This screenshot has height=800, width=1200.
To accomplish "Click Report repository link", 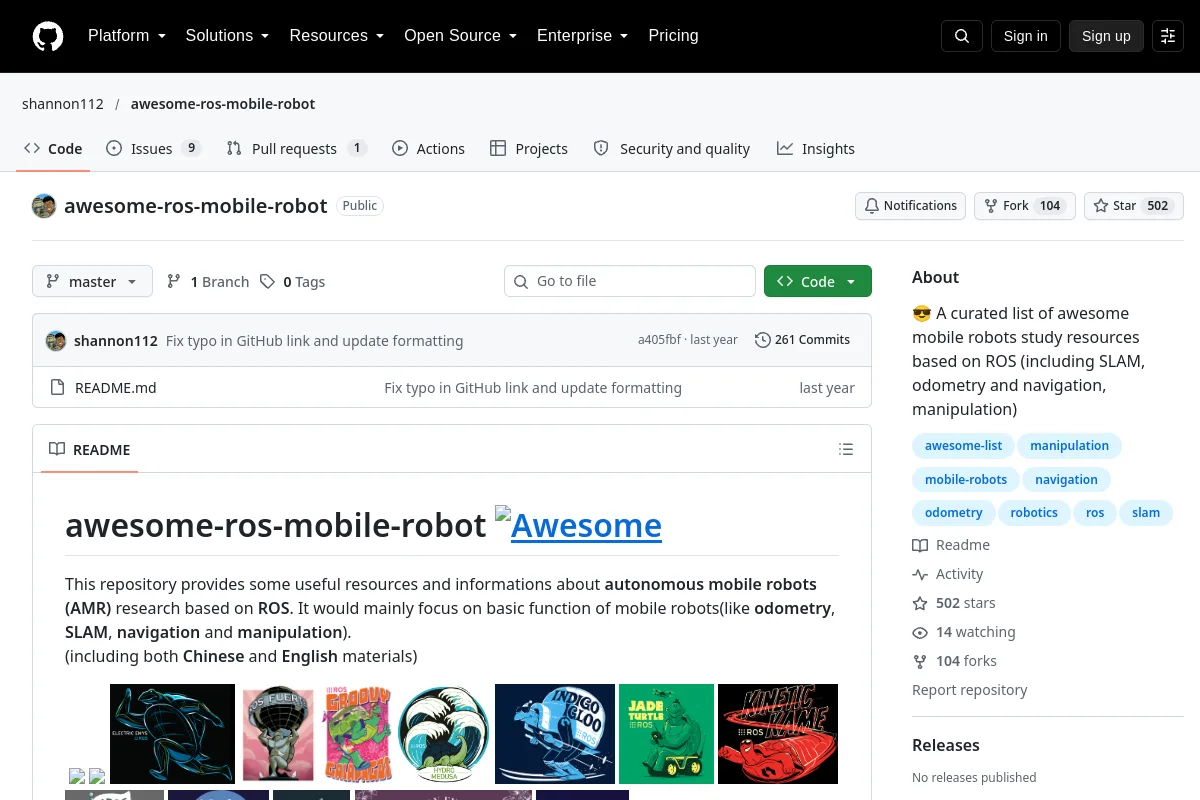I will [970, 690].
